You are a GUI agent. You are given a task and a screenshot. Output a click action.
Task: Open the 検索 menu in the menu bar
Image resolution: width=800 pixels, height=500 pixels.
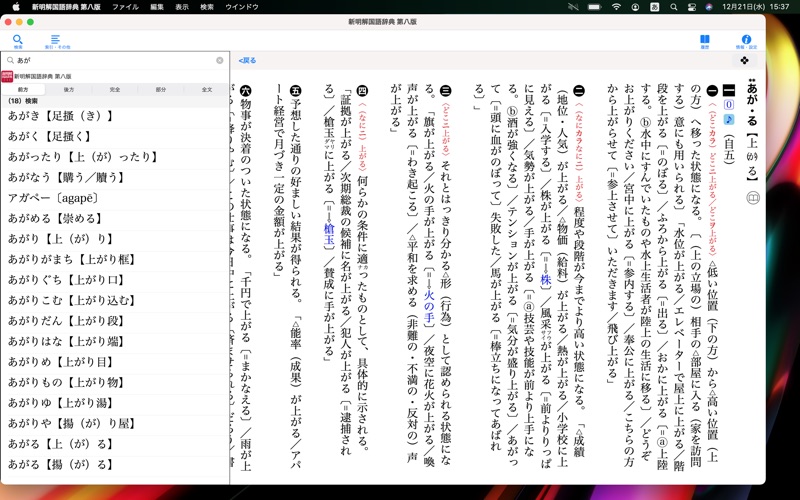pyautogui.click(x=207, y=7)
